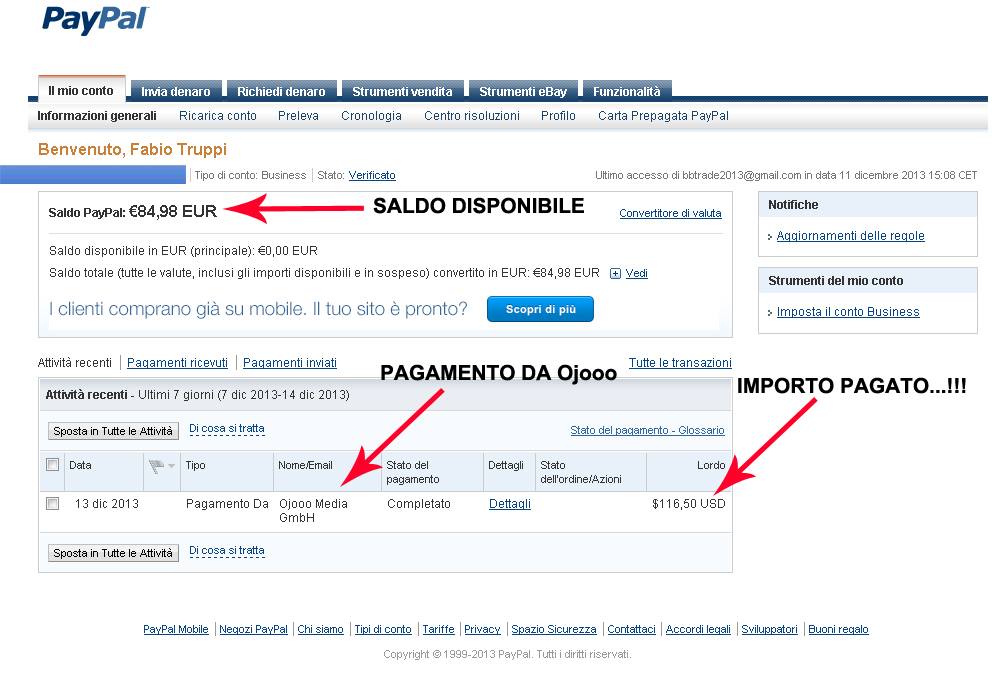
Task: Open Tipi di conto footer link
Action: tap(383, 629)
